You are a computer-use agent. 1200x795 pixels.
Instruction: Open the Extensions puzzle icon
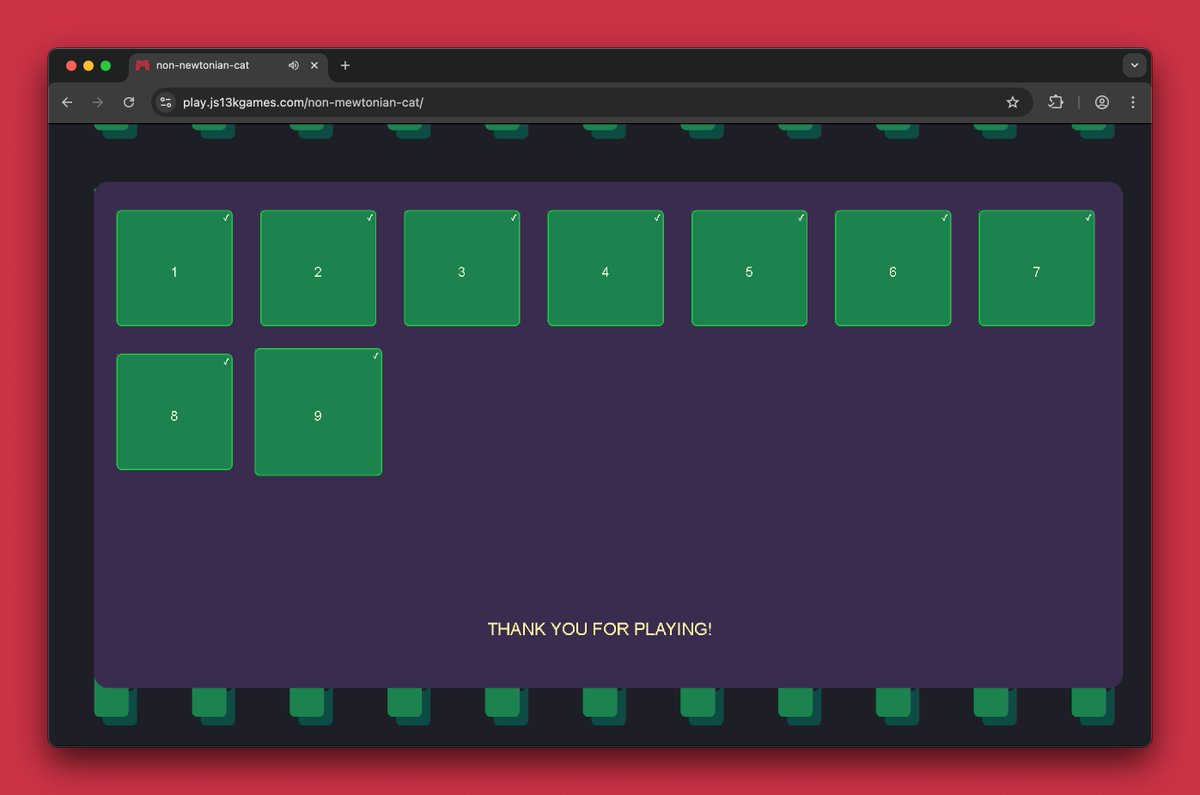pos(1055,102)
